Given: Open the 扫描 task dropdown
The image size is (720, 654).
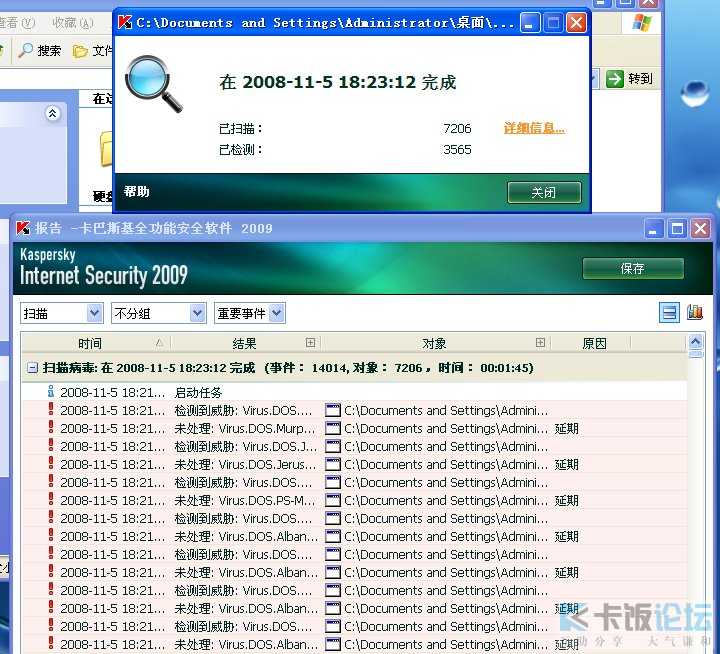Looking at the screenshot, I should [x=62, y=313].
